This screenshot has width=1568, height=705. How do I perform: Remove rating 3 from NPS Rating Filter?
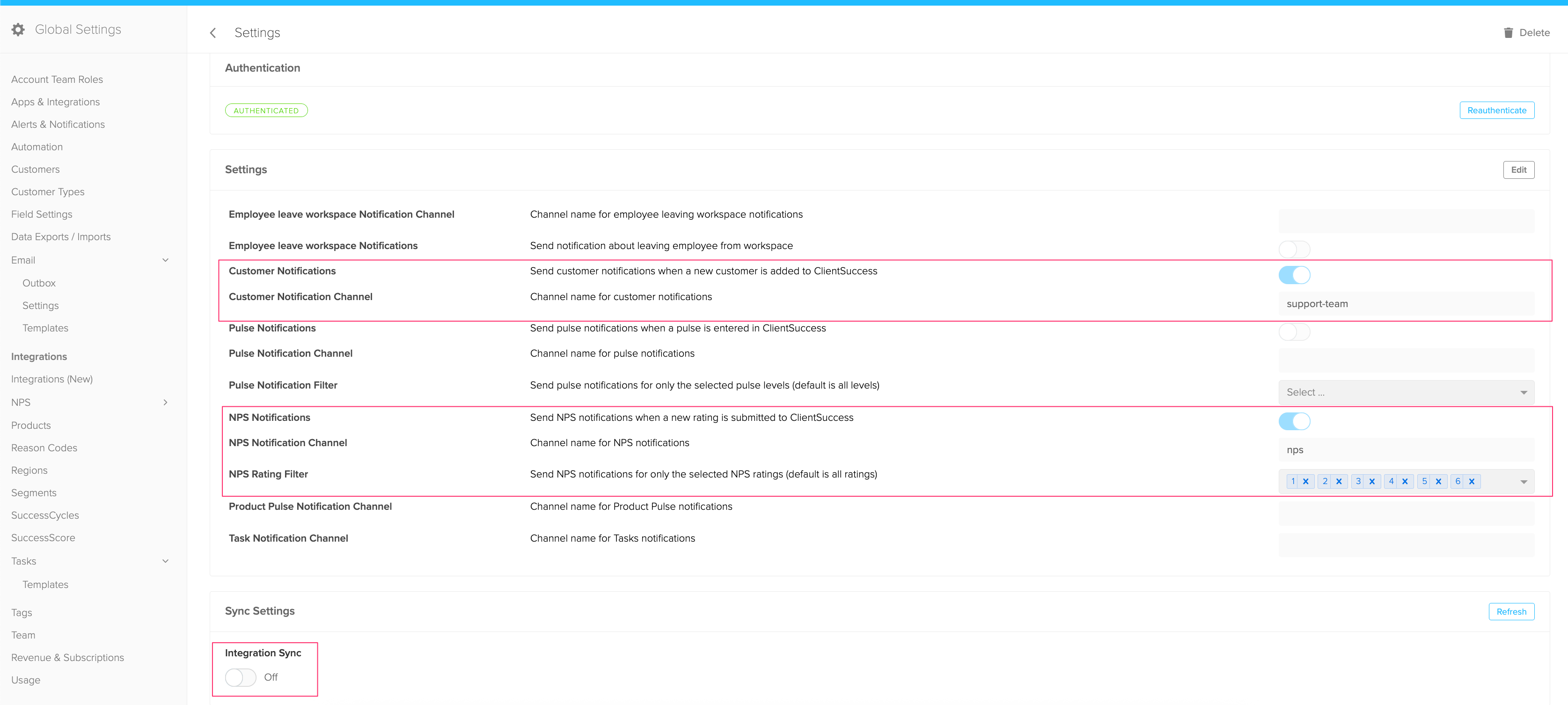(x=1372, y=482)
